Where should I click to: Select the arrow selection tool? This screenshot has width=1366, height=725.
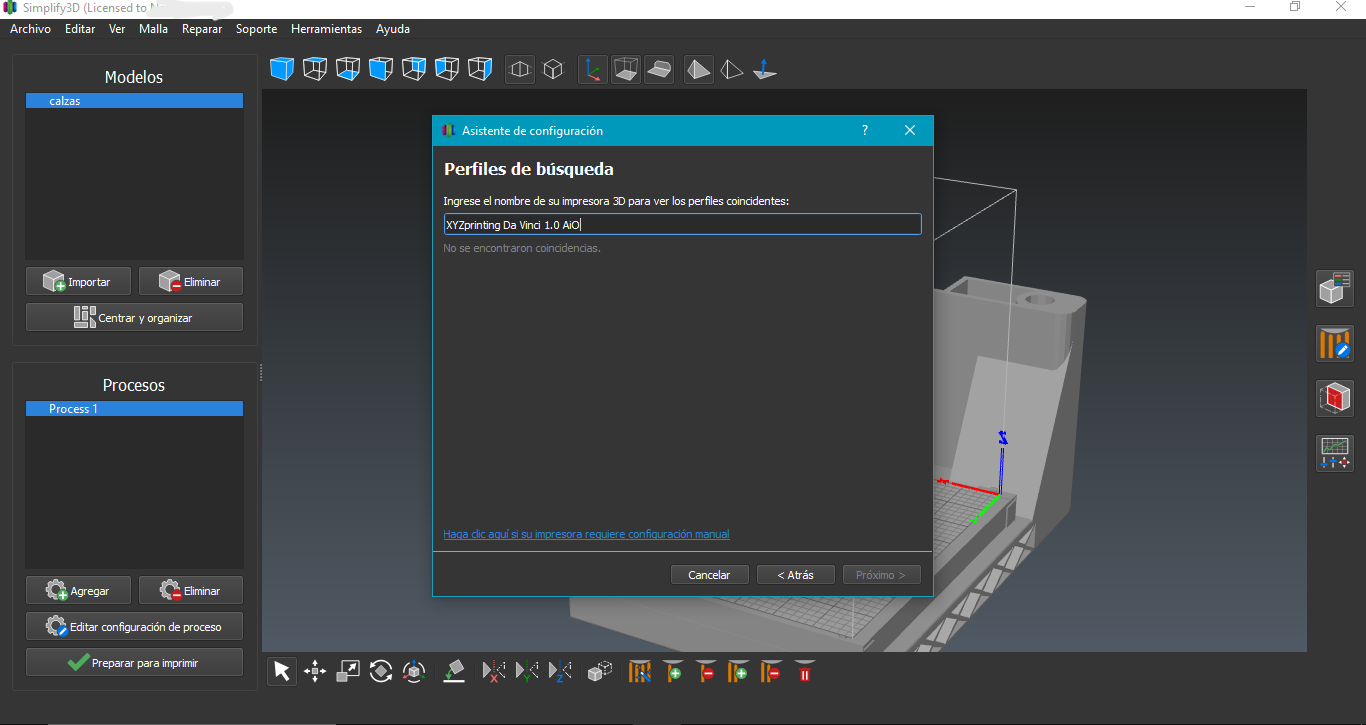click(282, 670)
